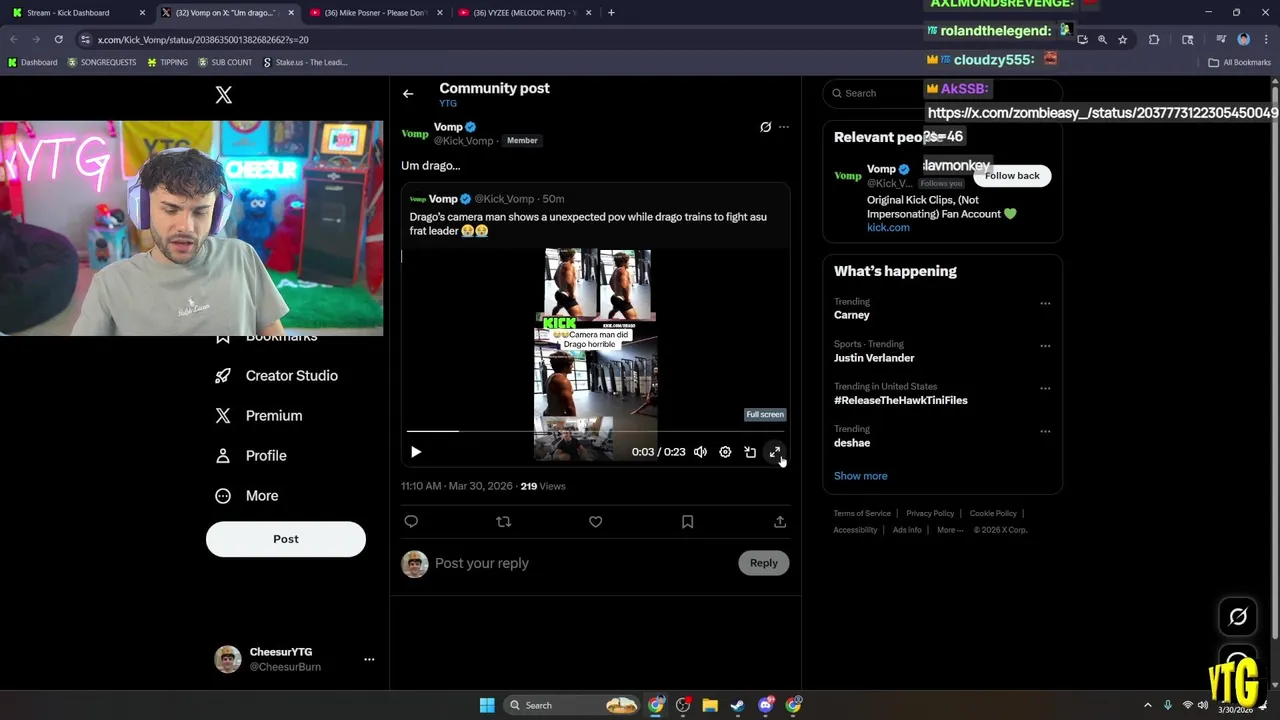Open All Bookmarks folder
The height and width of the screenshot is (720, 1280).
[1240, 62]
